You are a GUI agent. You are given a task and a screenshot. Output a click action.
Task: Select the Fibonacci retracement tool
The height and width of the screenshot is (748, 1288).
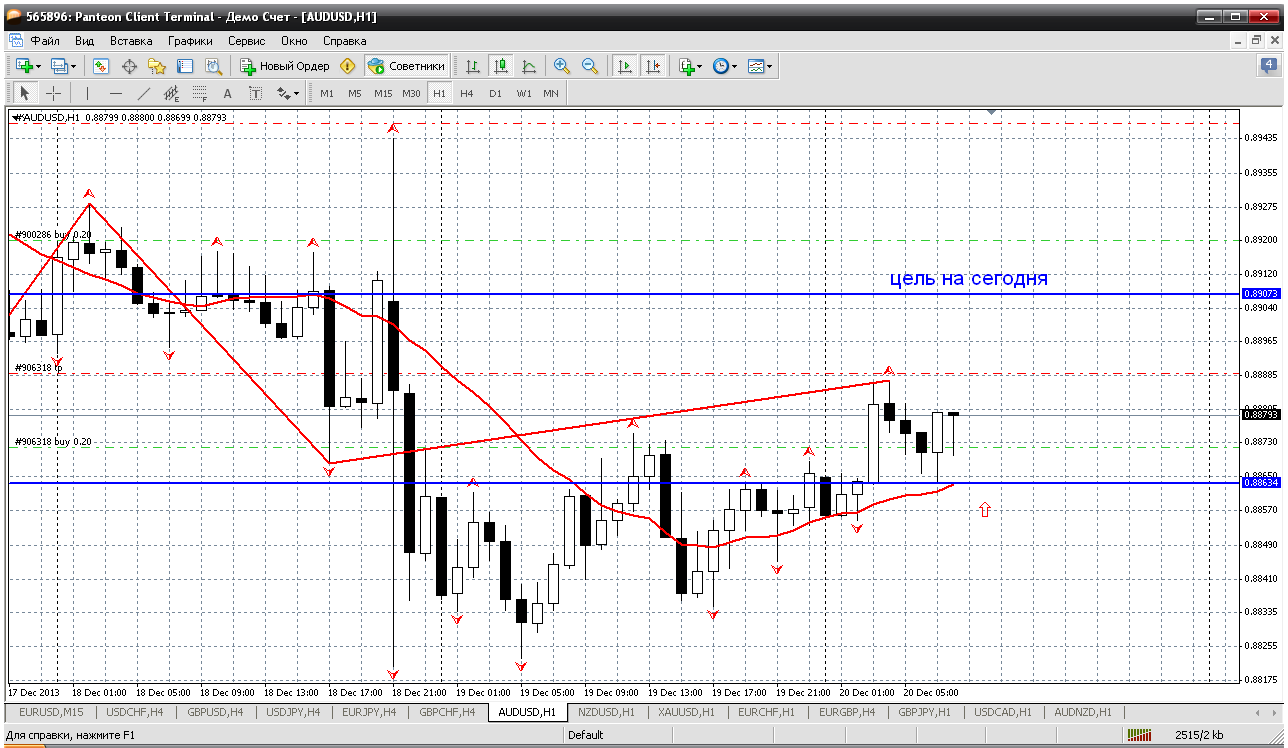click(x=199, y=94)
